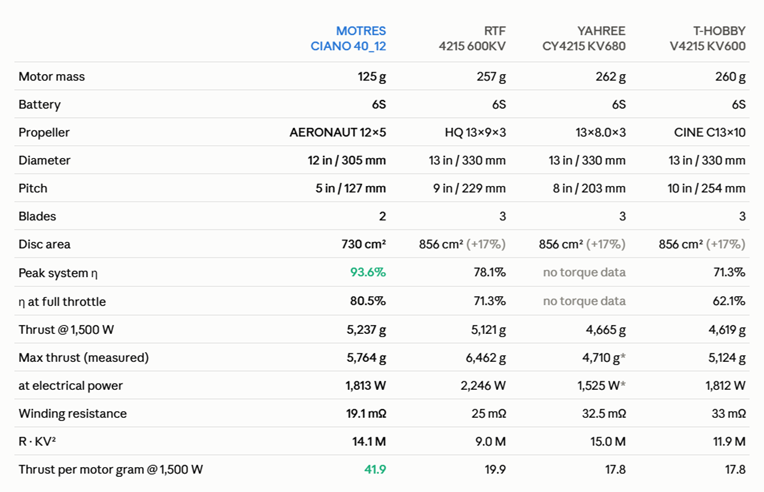Image resolution: width=764 pixels, height=492 pixels.
Task: Click the 6,462 g max thrust value
Action: coord(486,358)
